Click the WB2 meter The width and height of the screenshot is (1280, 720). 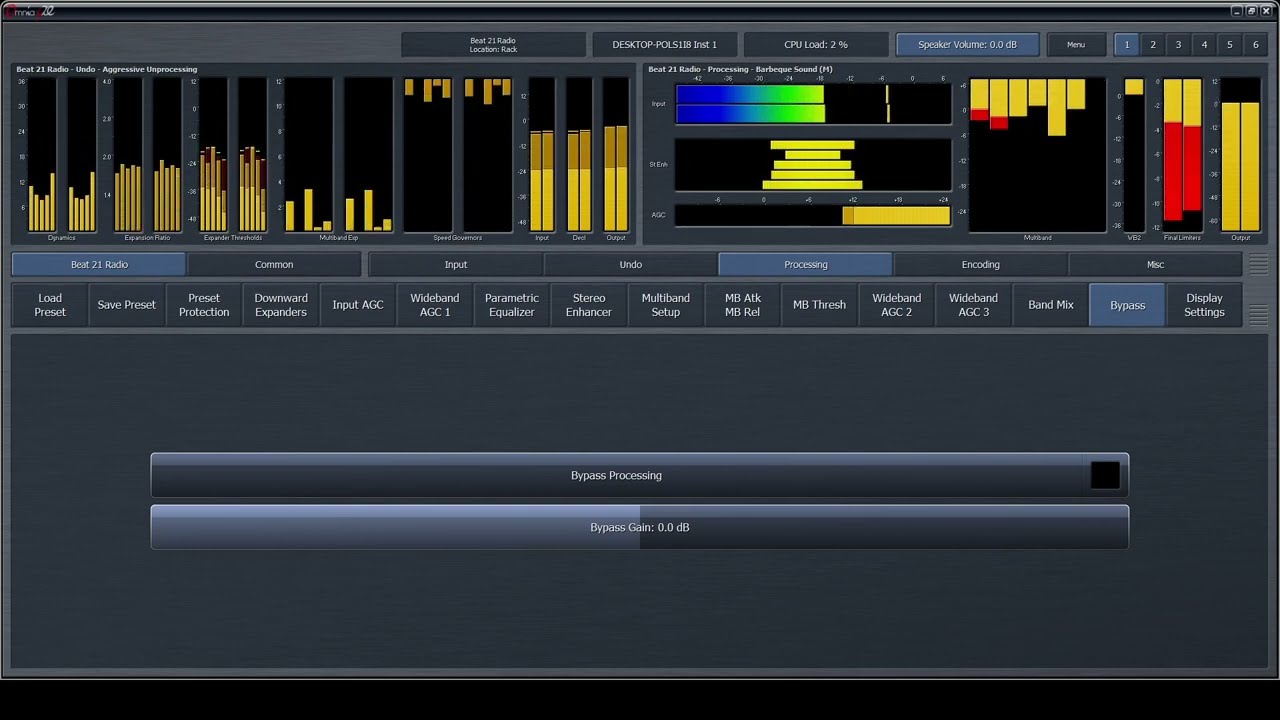tap(1134, 156)
